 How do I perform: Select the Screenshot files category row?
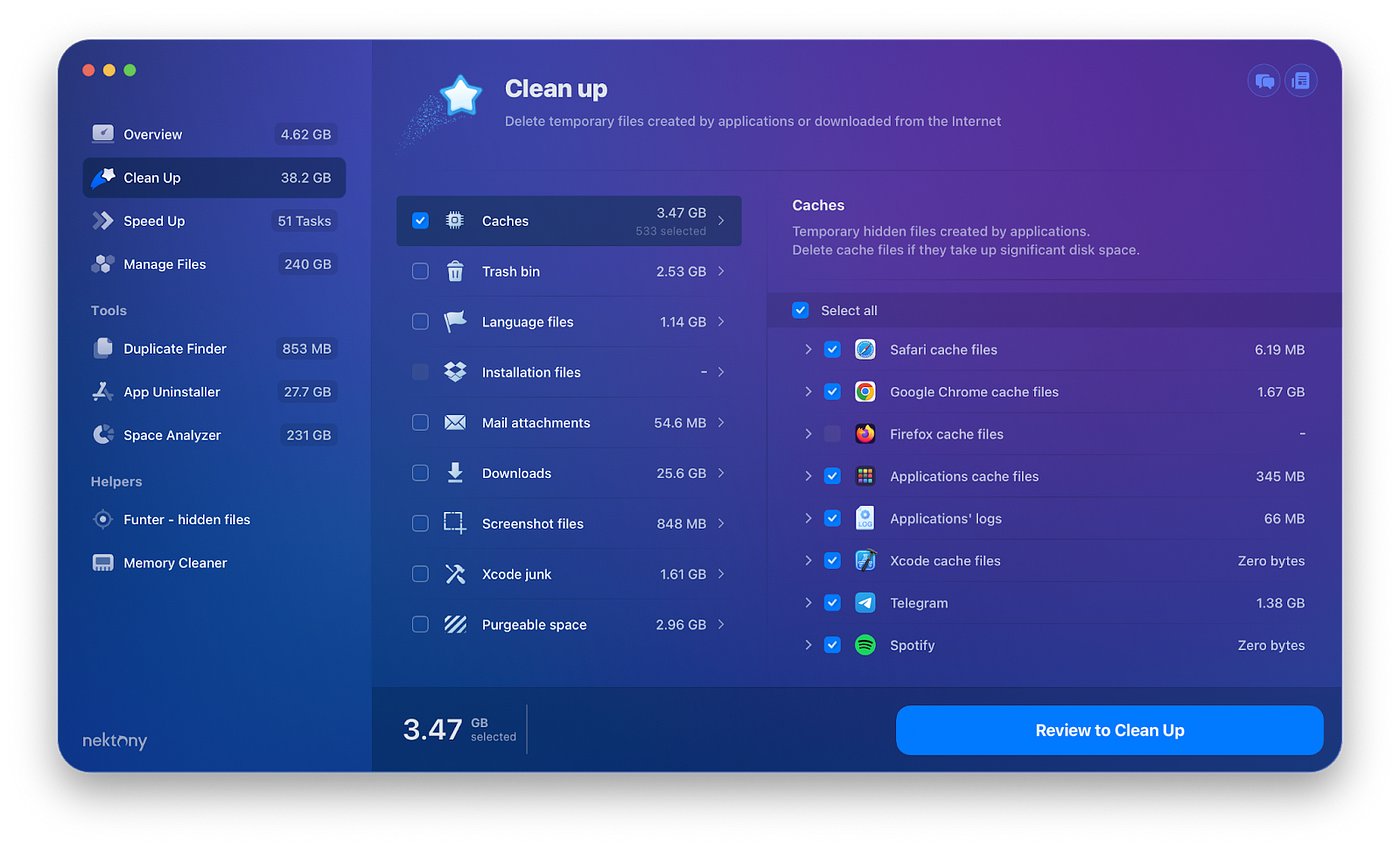tap(569, 523)
